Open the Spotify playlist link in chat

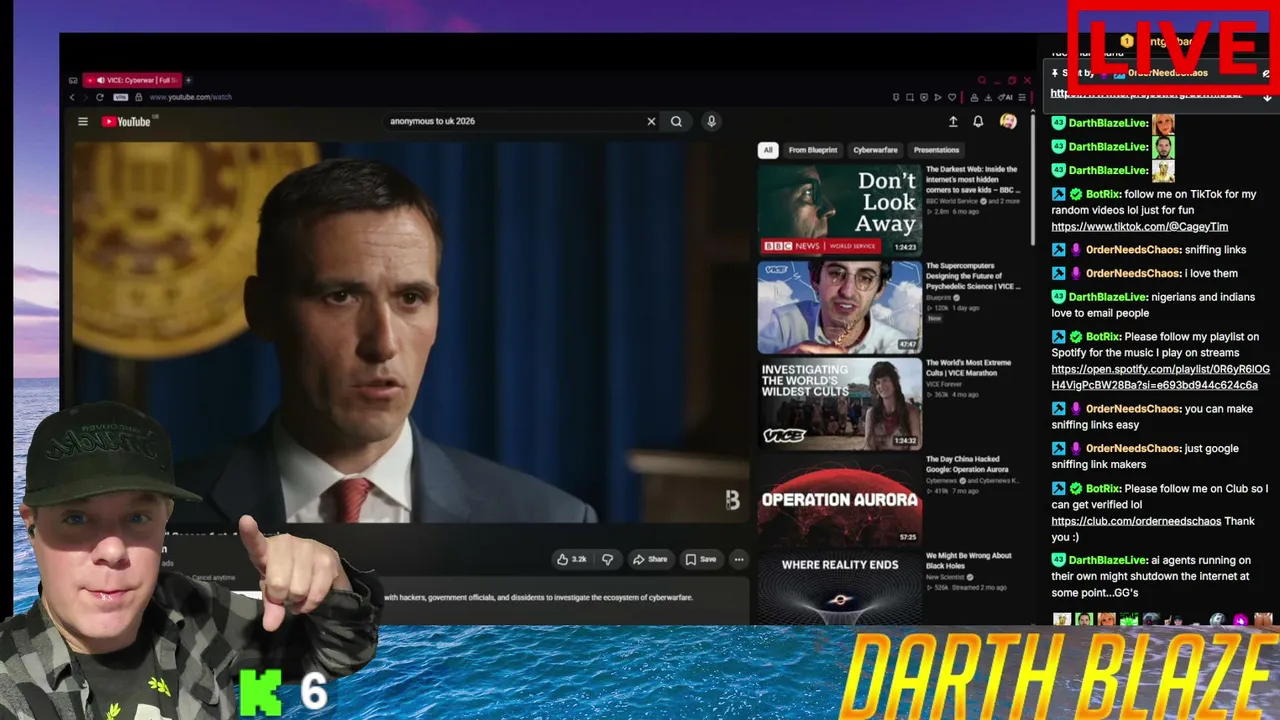1160,377
